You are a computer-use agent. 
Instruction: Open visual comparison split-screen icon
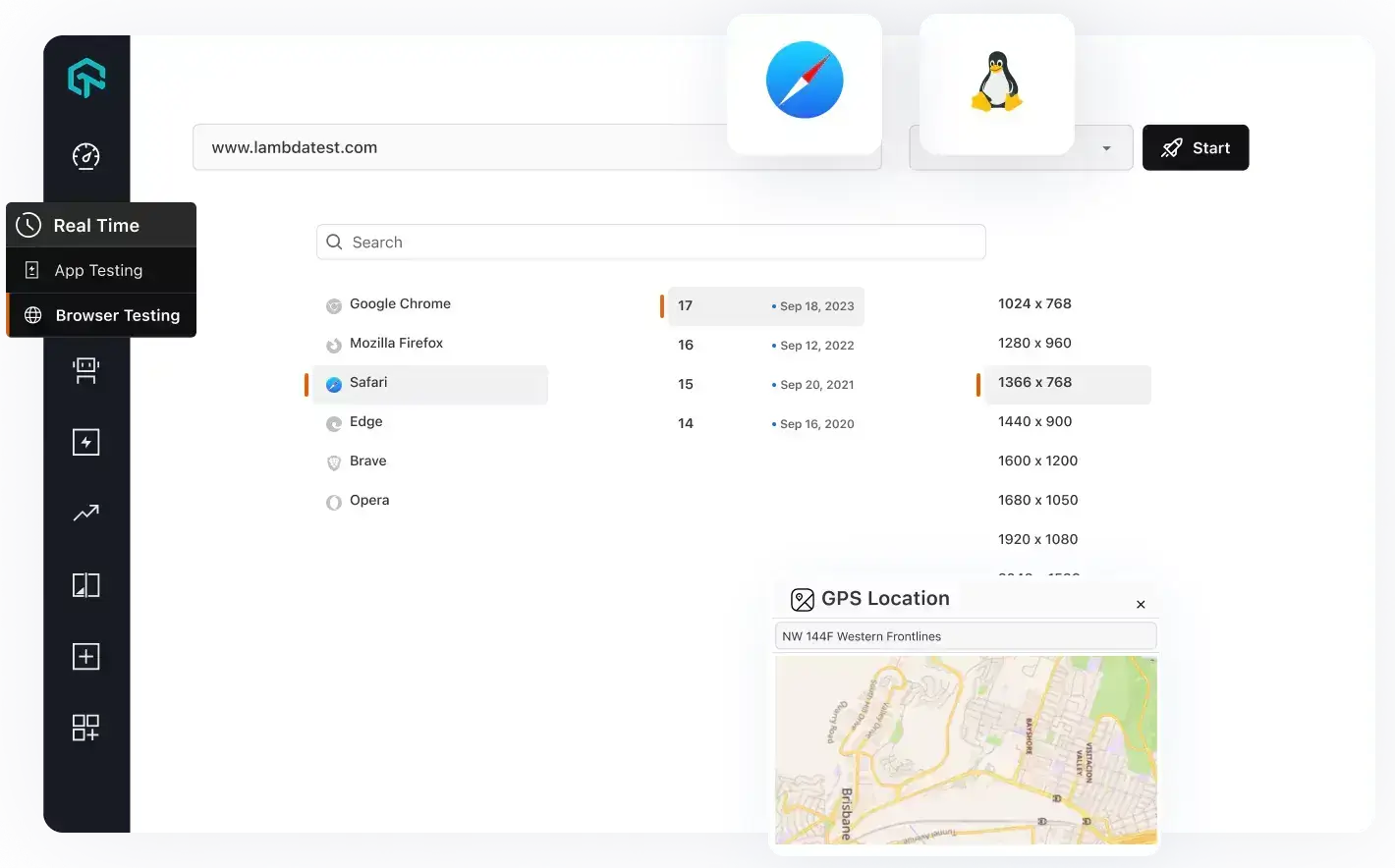tap(85, 583)
